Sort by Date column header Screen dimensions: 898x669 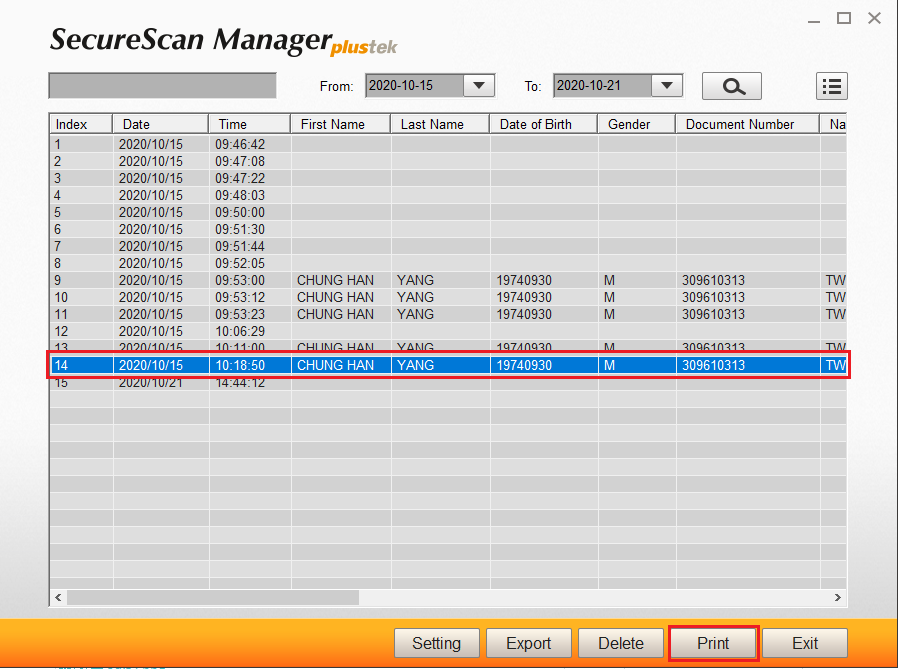point(160,124)
